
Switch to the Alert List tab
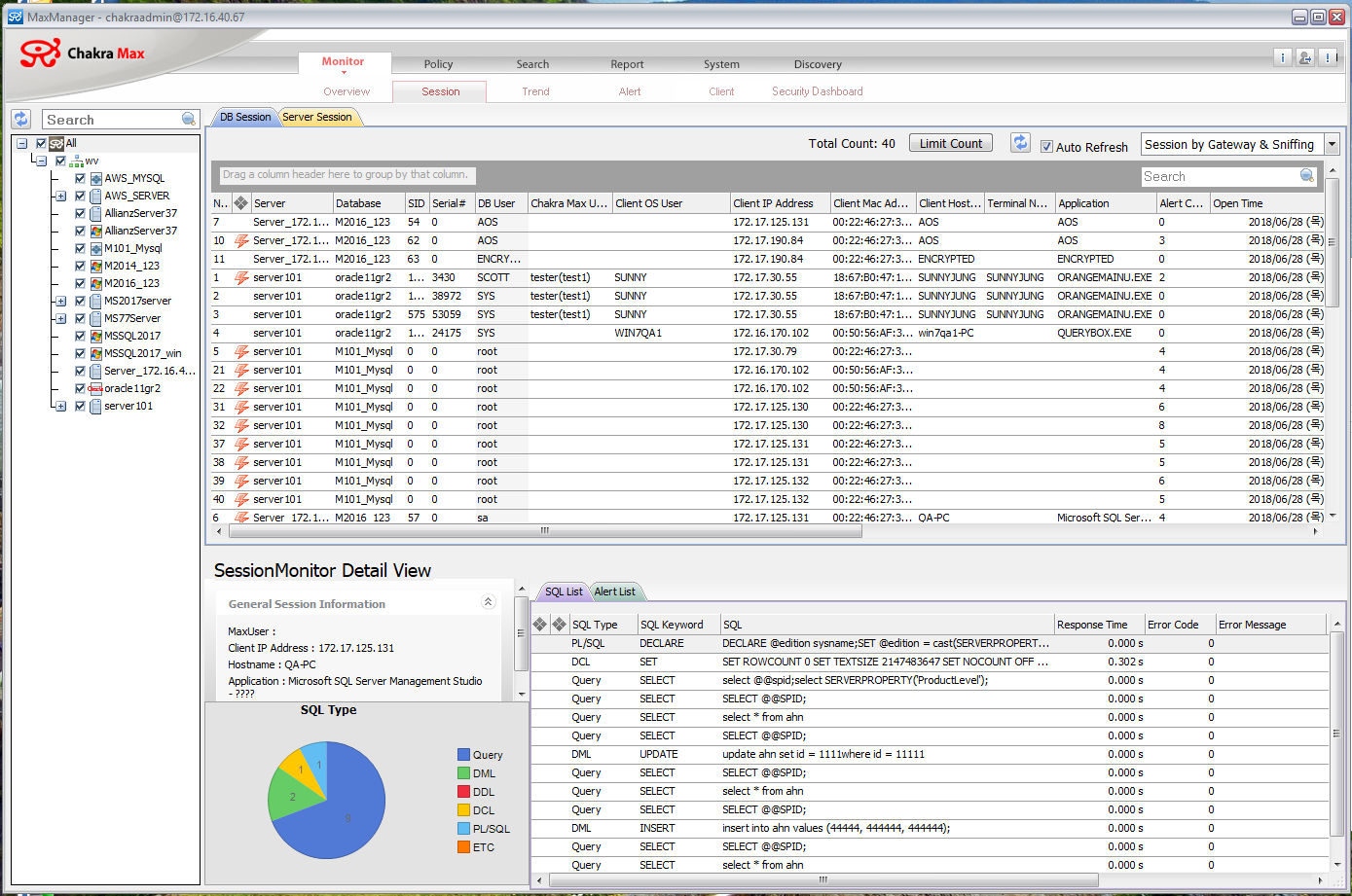pos(614,591)
